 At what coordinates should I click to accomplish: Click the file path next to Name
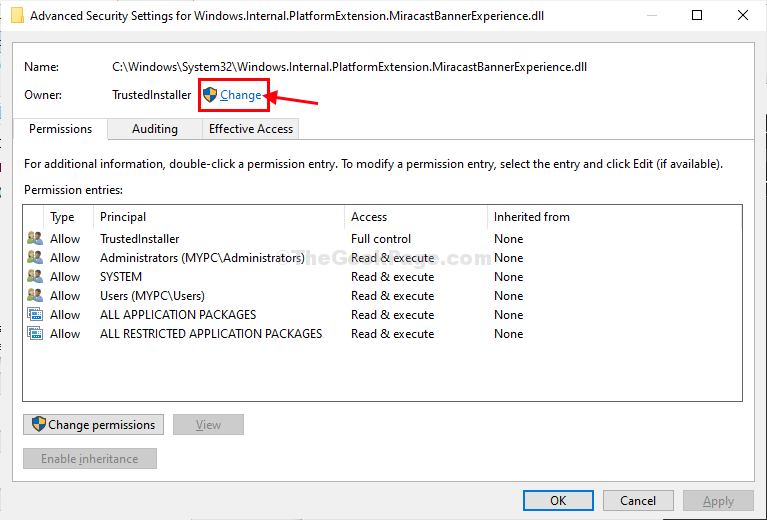(x=349, y=67)
